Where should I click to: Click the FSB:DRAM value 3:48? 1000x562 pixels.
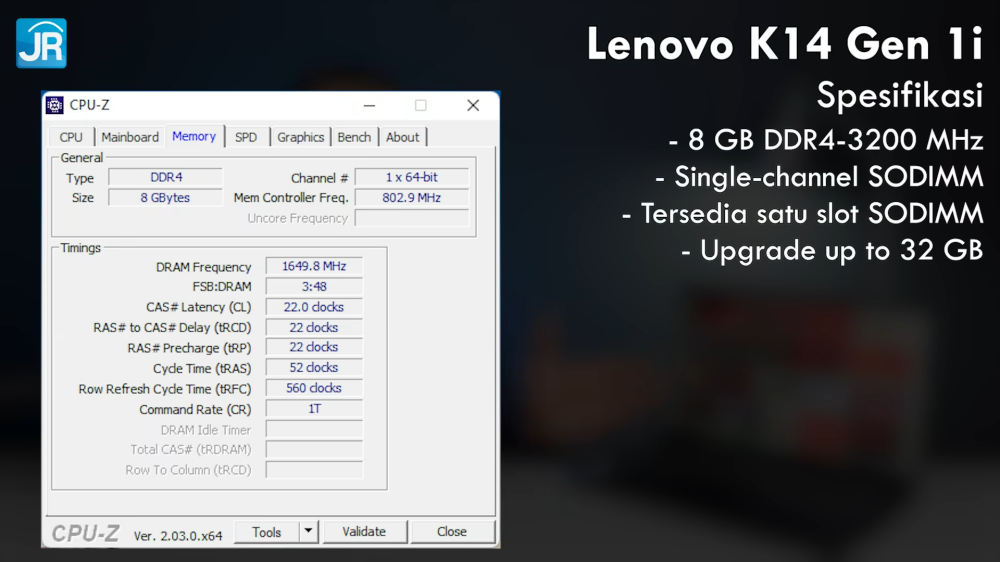(x=314, y=286)
